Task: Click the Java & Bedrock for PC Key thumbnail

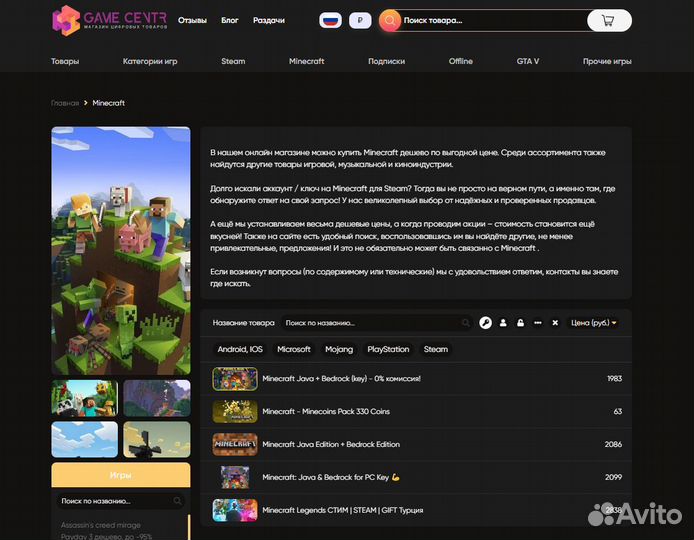Action: 235,477
